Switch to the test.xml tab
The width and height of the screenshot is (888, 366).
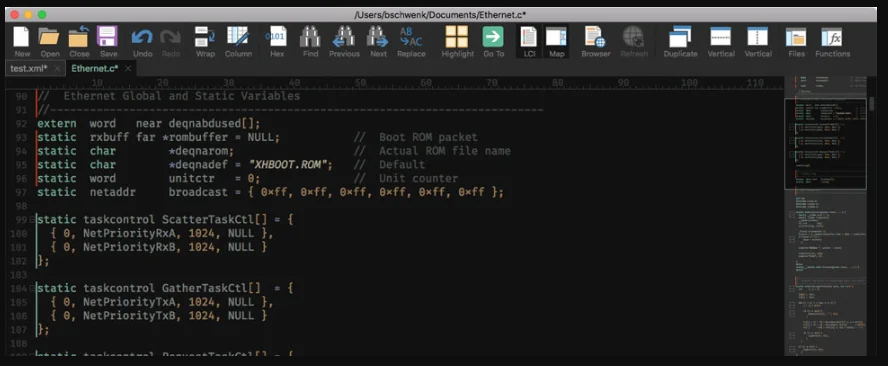click(28, 69)
